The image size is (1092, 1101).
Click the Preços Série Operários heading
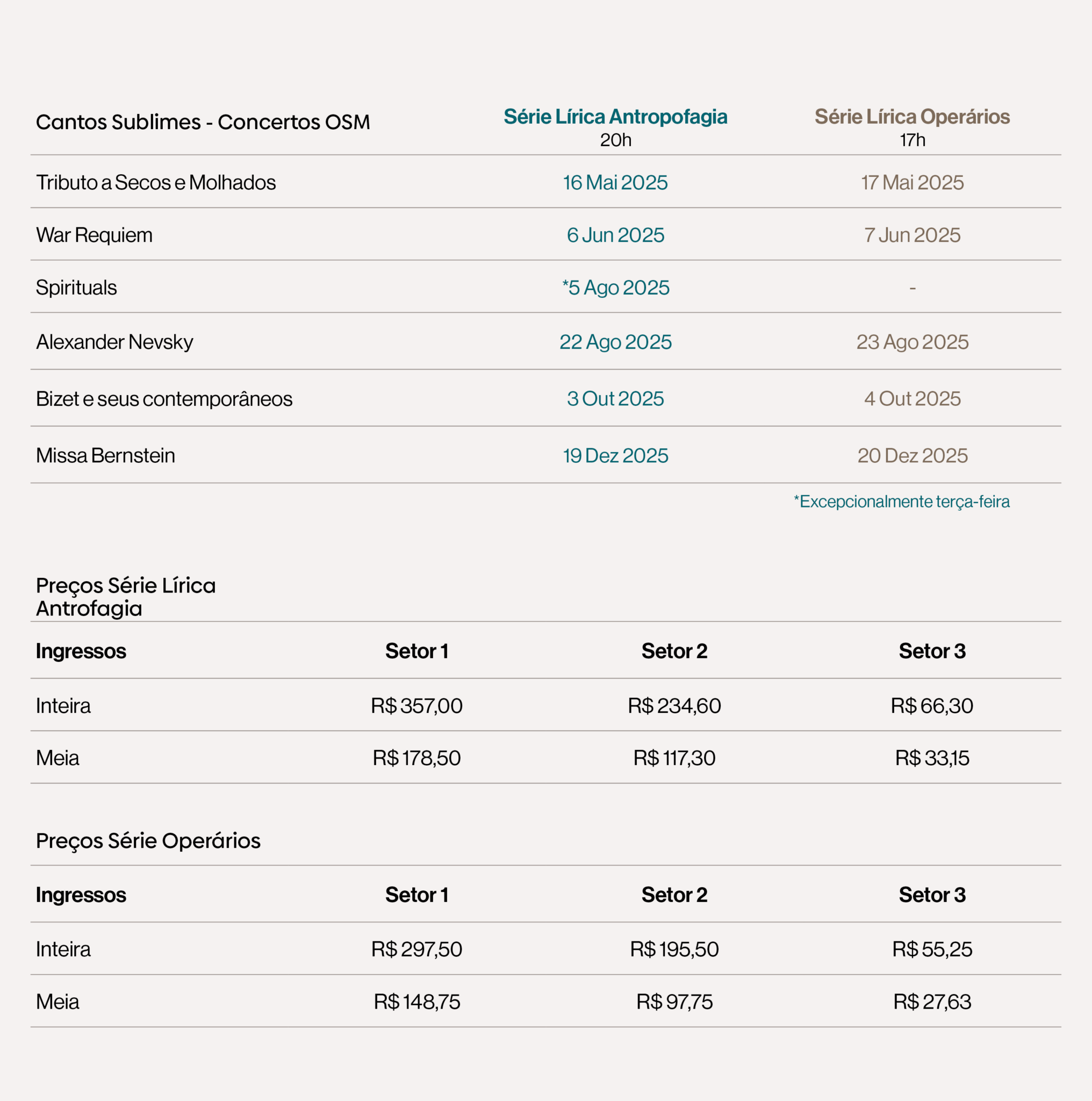tap(148, 841)
